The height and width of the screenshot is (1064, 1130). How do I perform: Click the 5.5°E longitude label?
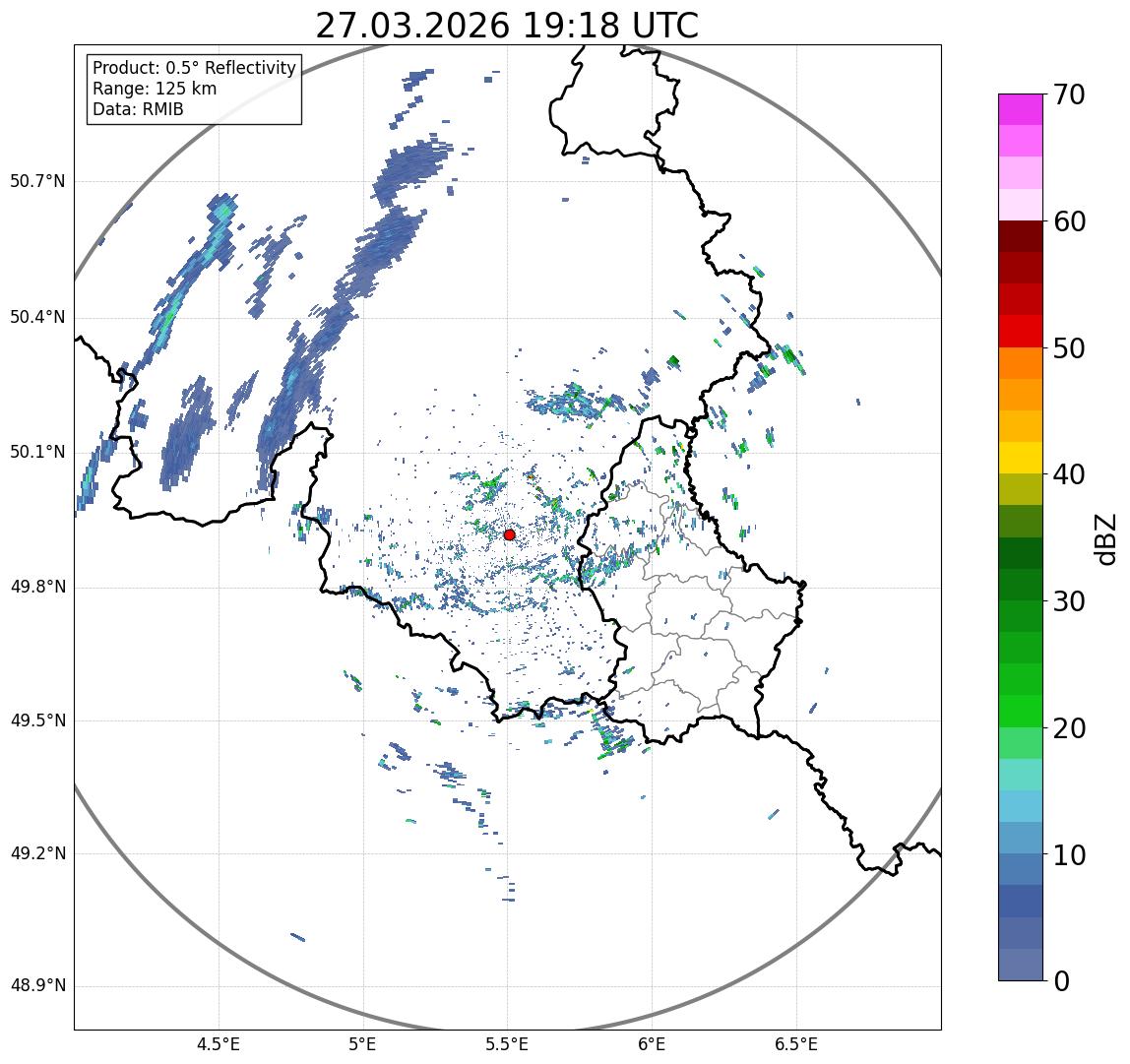pos(507,1044)
